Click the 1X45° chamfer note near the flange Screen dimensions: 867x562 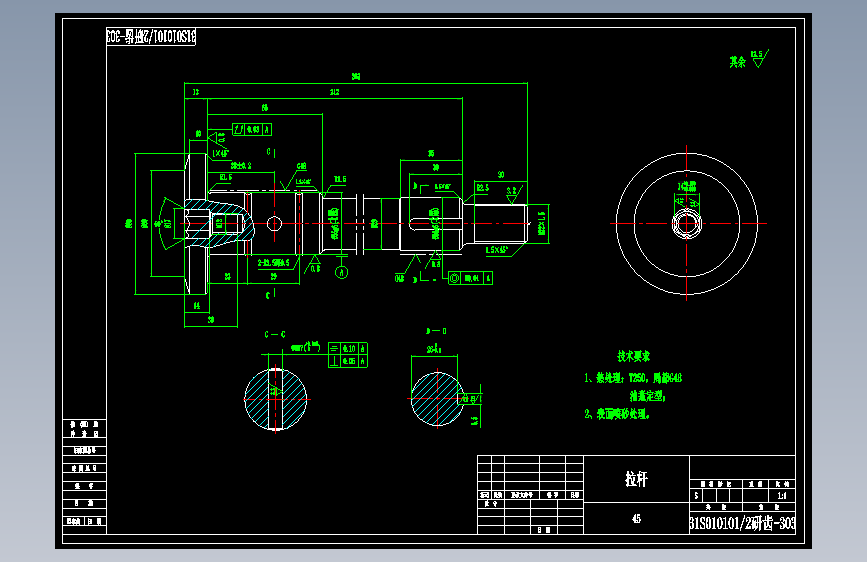click(221, 153)
